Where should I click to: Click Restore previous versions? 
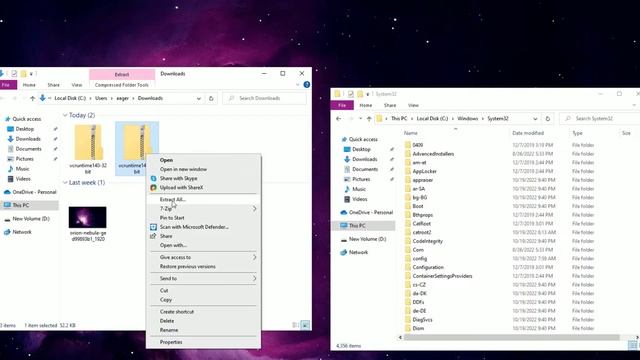(187, 267)
